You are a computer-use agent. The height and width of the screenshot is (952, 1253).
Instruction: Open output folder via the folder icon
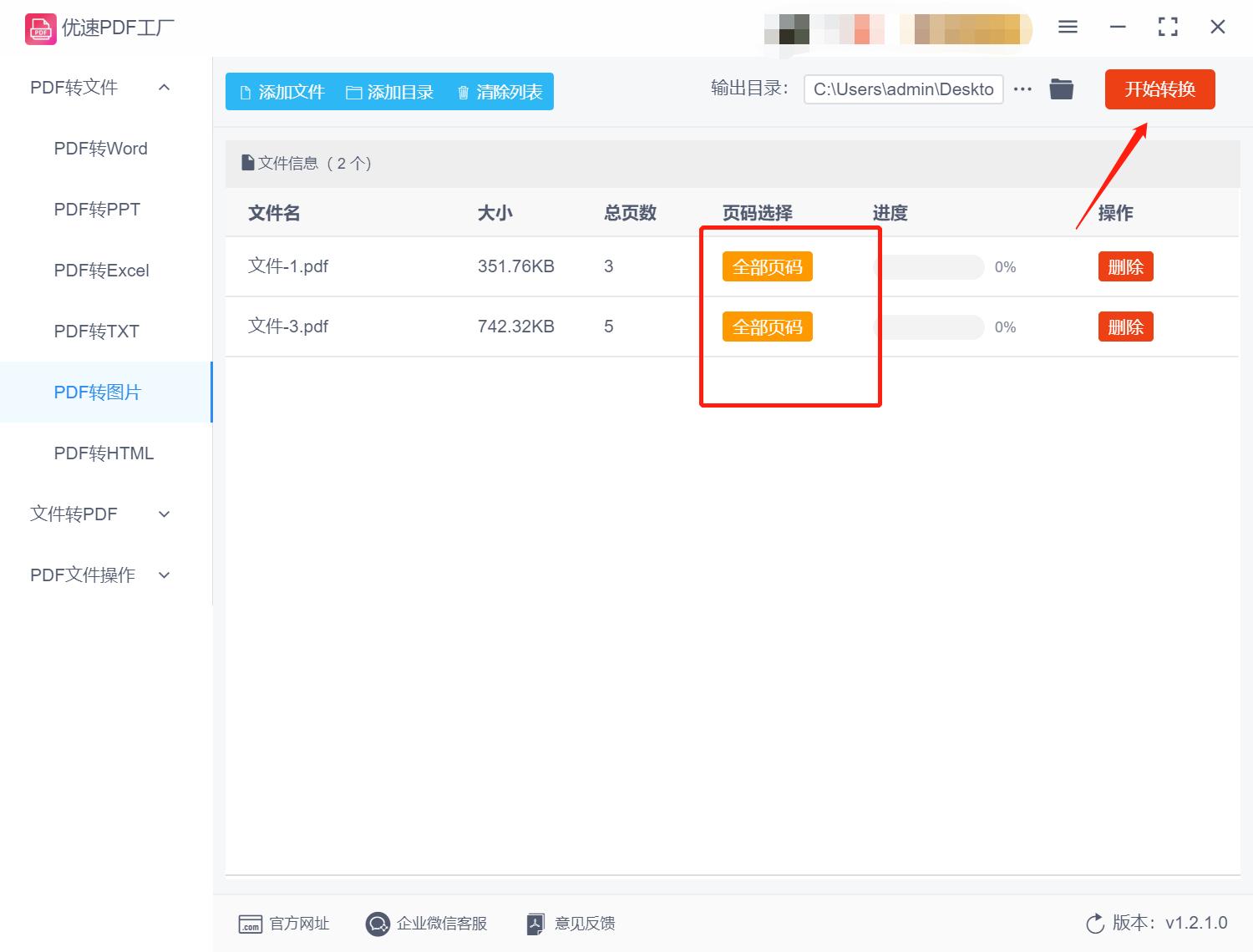coord(1061,89)
